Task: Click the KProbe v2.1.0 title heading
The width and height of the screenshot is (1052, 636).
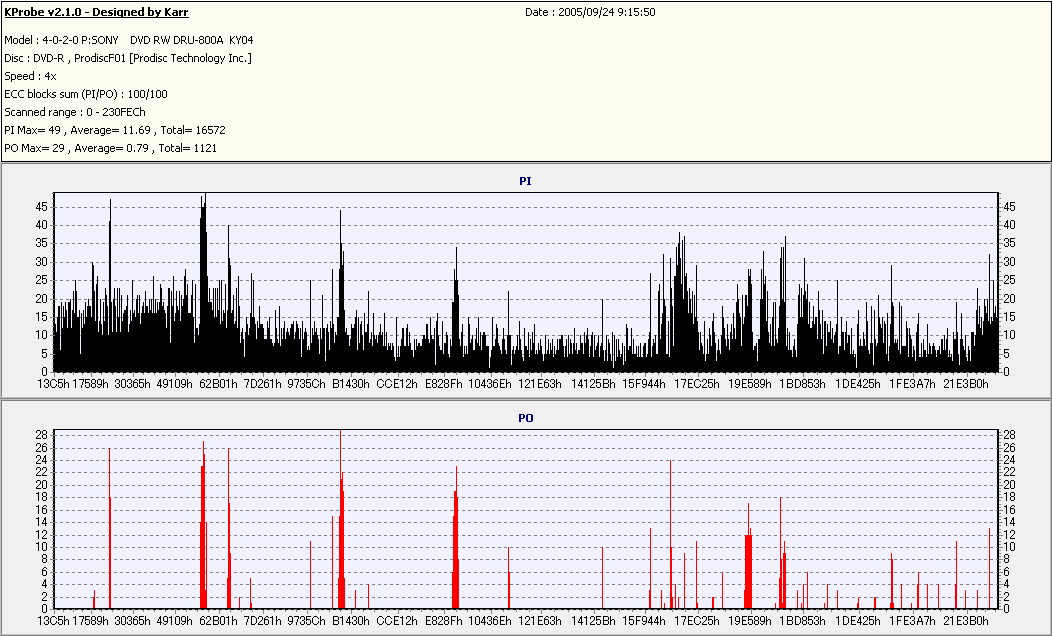Action: click(x=97, y=13)
